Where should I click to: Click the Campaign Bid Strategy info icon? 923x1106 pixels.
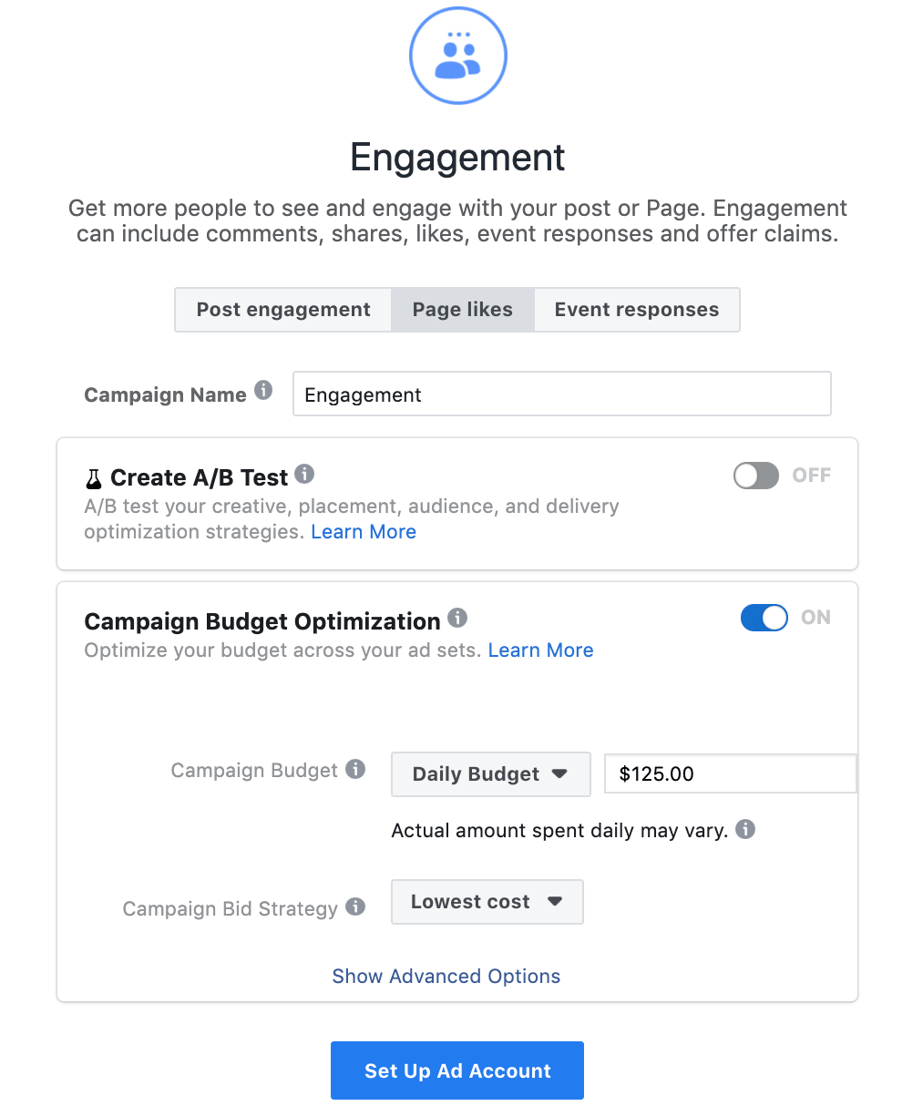355,903
